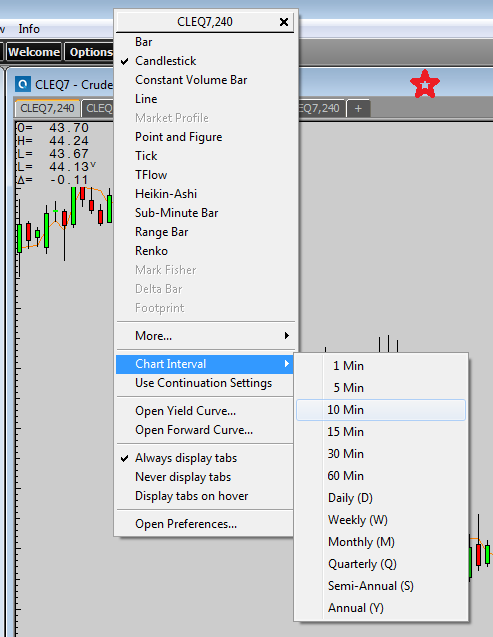The width and height of the screenshot is (493, 637).
Task: Choose Sub-Minute Bar chart type
Action: (205, 213)
